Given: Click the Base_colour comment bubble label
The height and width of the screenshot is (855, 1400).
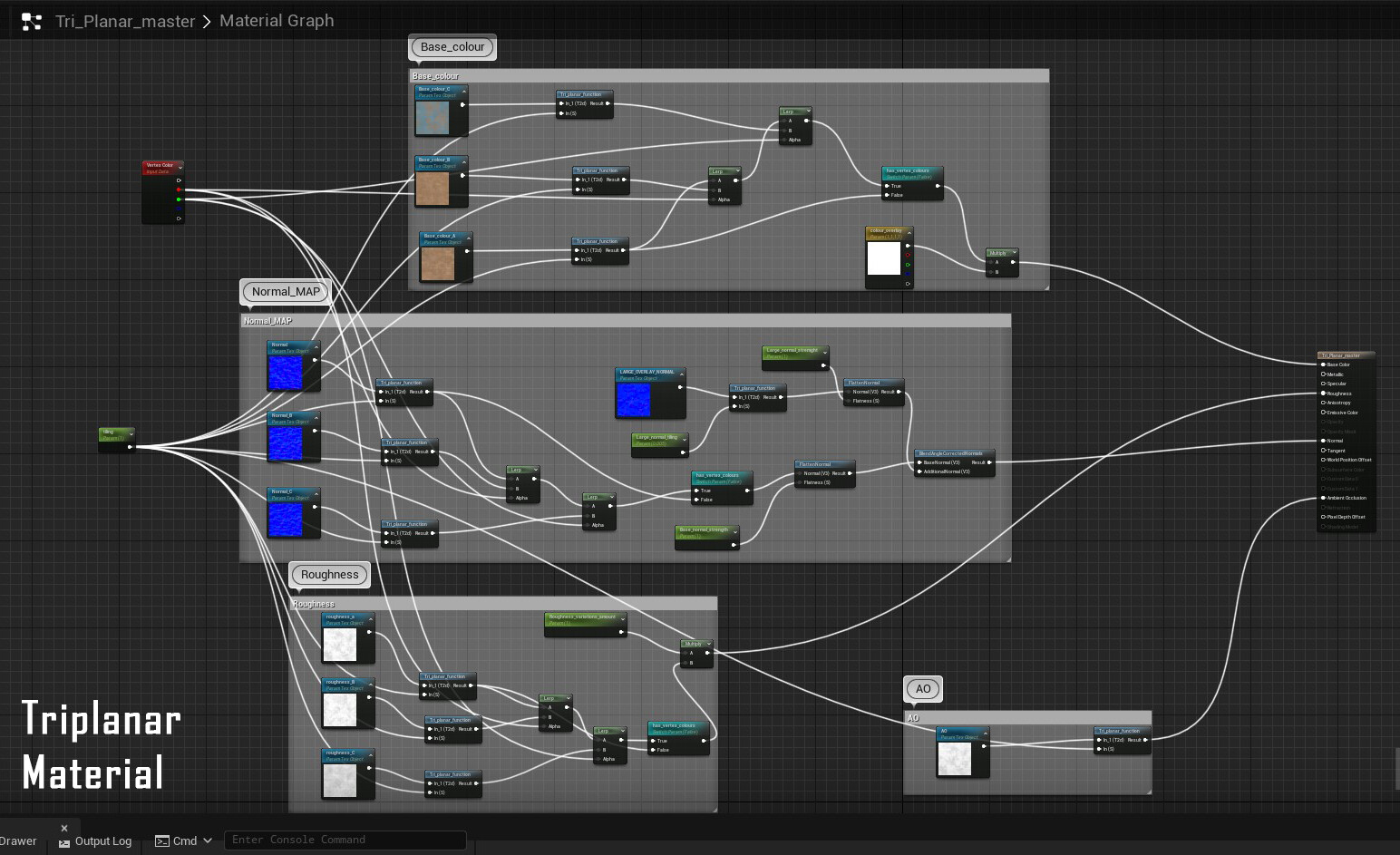Looking at the screenshot, I should click(x=452, y=47).
